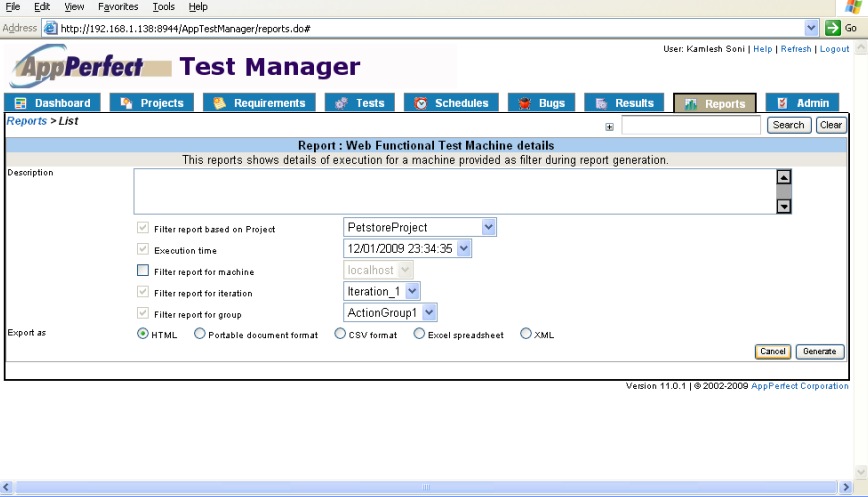The width and height of the screenshot is (868, 497).
Task: Click the Cancel button
Action: point(773,351)
